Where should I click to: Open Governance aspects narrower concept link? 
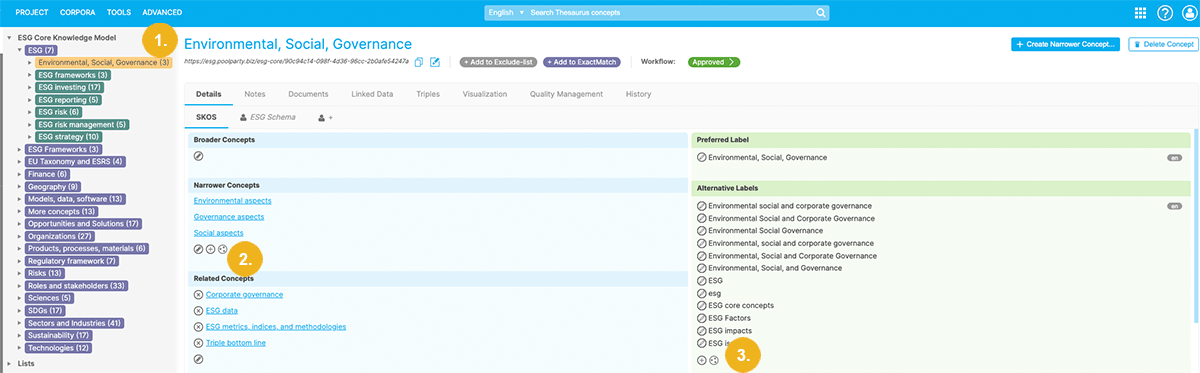(x=228, y=217)
